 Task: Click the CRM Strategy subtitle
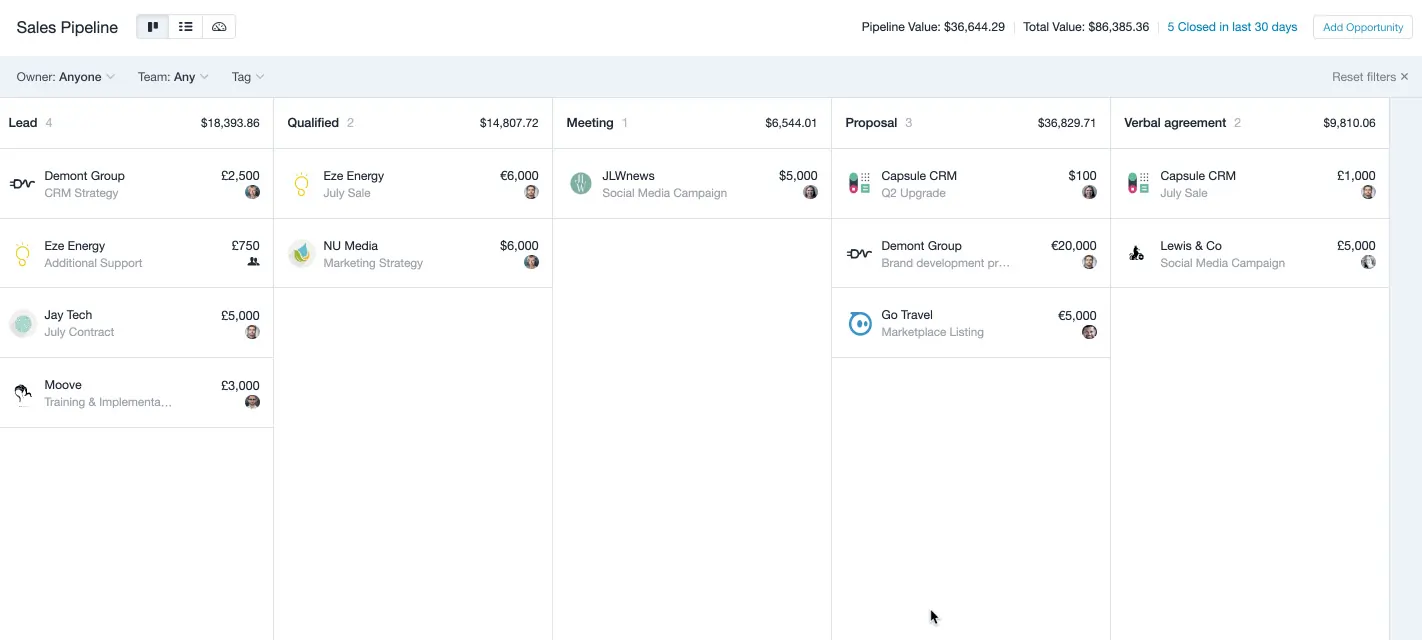81,193
